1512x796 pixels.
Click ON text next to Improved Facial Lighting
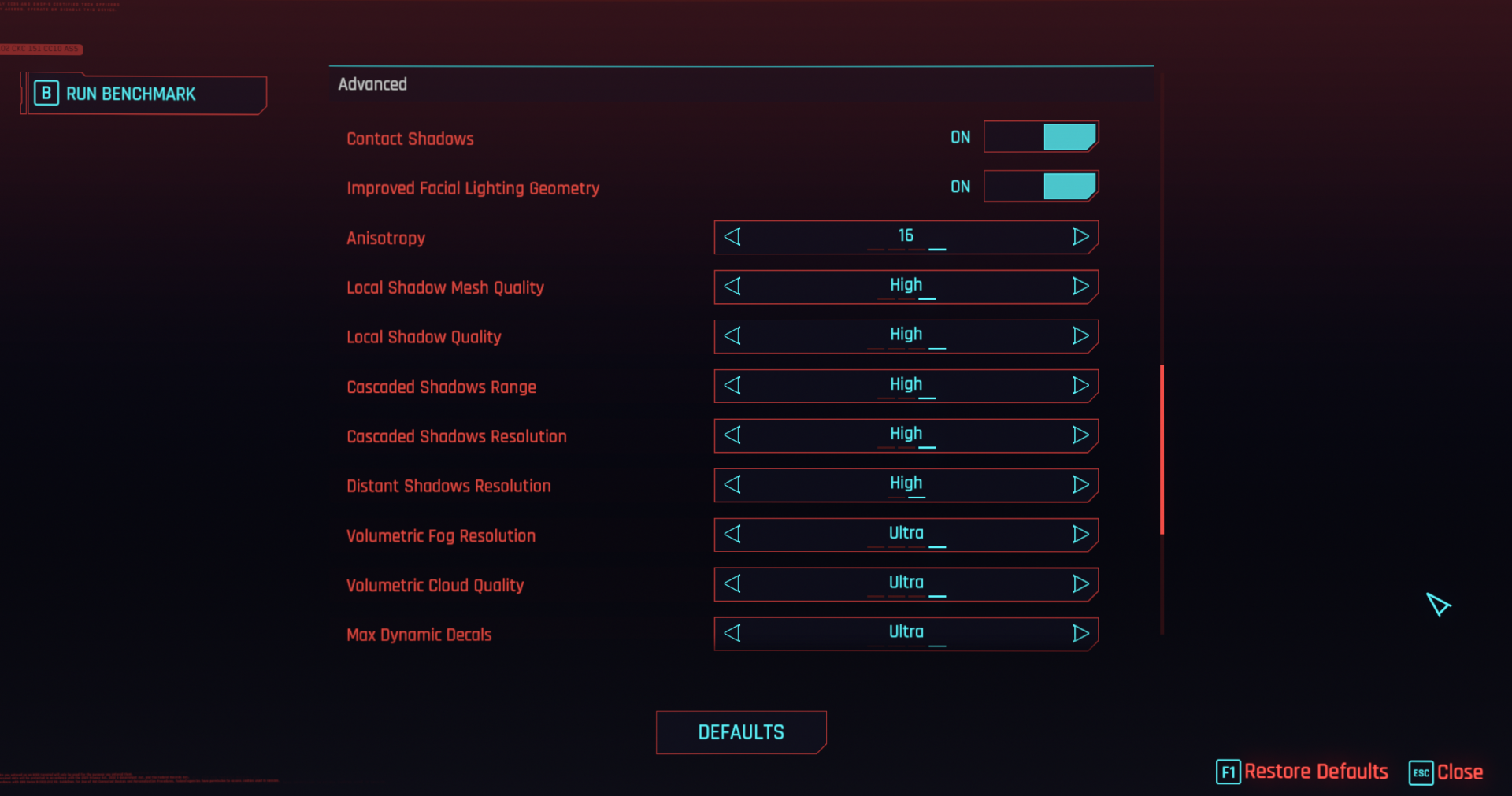click(960, 187)
